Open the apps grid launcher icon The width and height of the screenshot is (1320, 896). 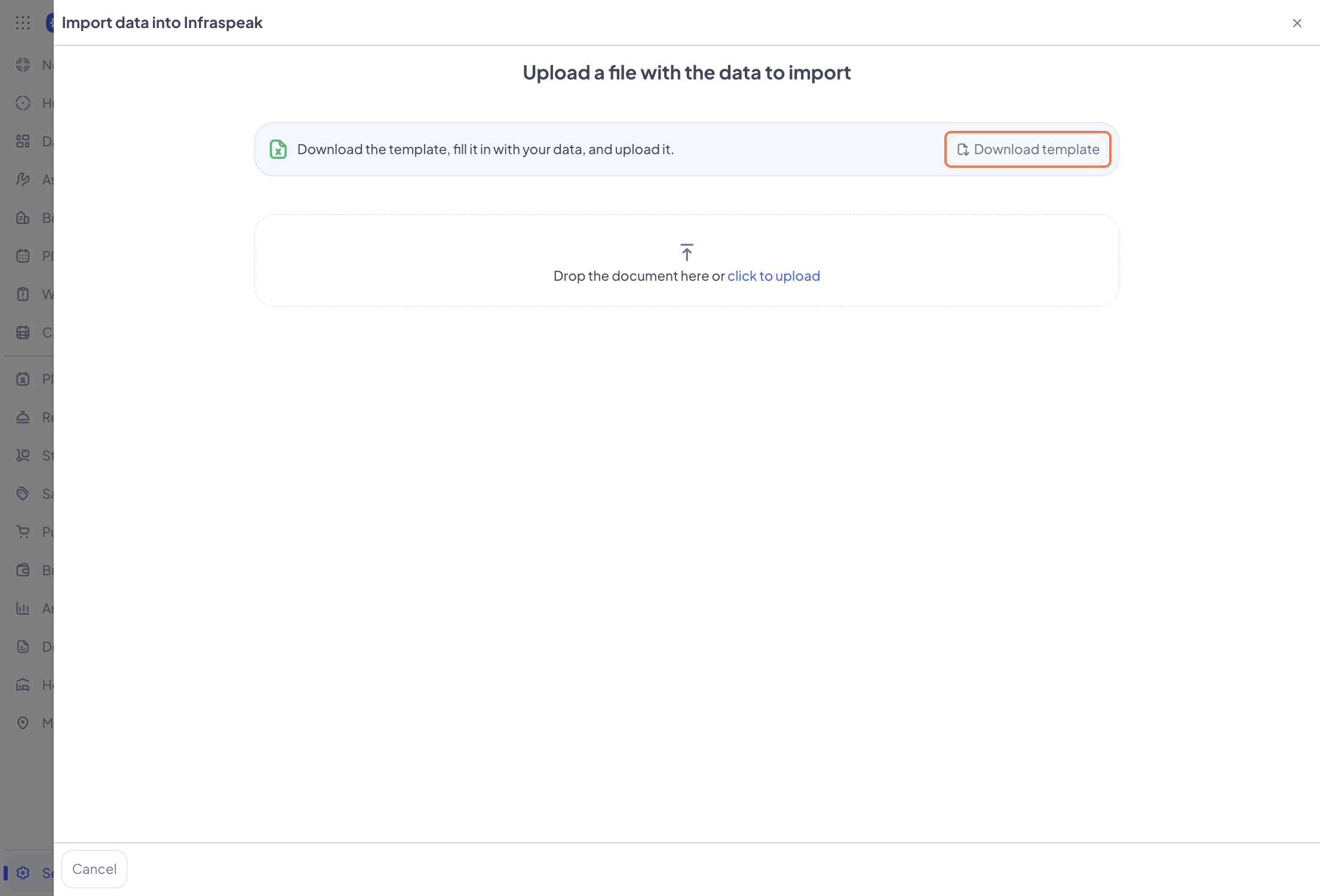click(23, 23)
